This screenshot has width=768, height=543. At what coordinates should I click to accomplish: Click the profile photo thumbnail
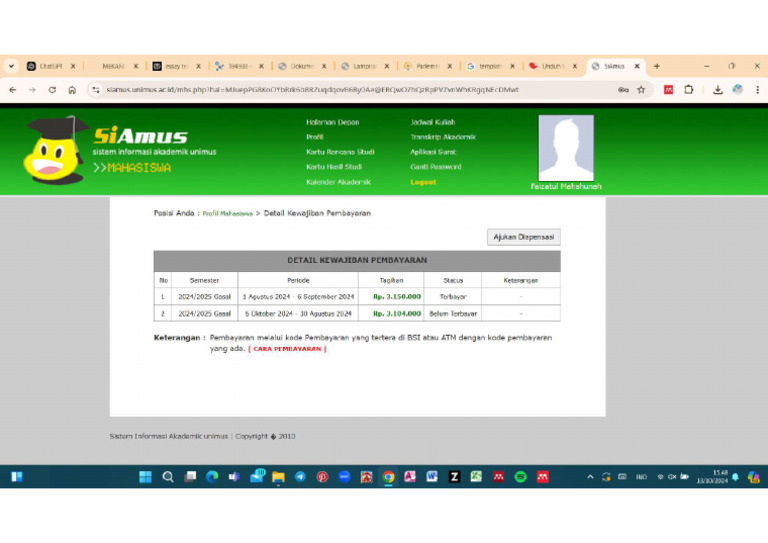click(566, 148)
